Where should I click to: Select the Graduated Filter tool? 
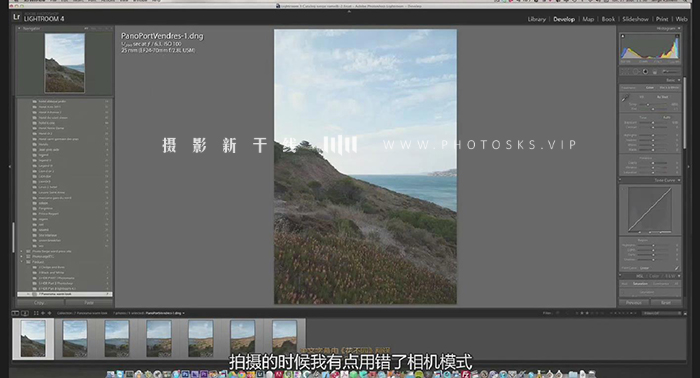tap(654, 71)
